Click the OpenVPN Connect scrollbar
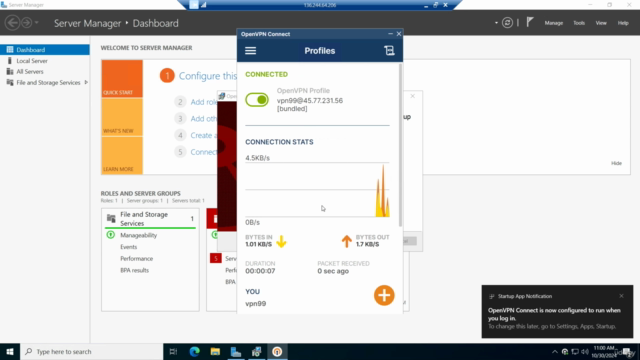The height and width of the screenshot is (360, 640). [400, 145]
